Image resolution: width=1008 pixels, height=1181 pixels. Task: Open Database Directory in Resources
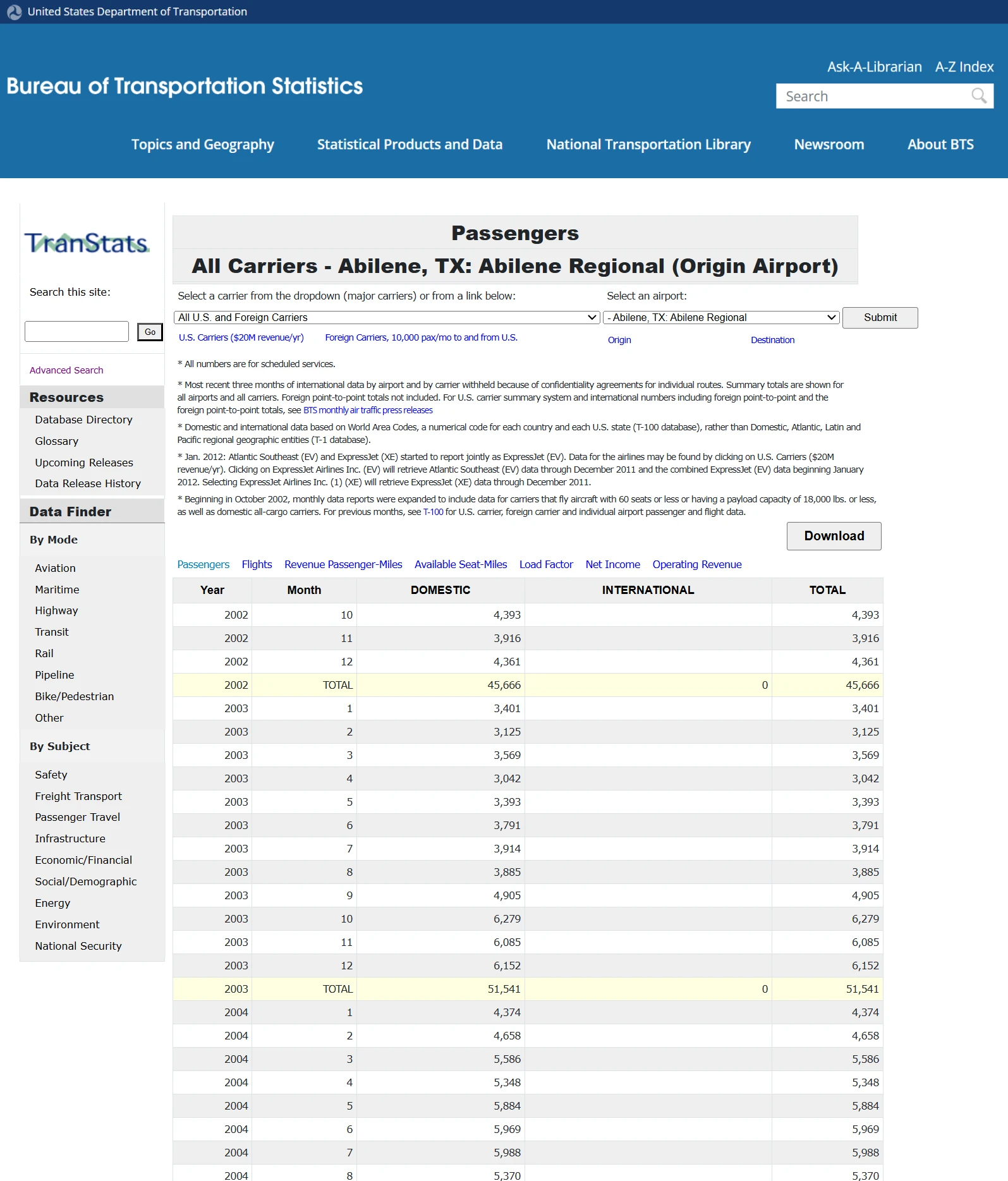[x=83, y=420]
